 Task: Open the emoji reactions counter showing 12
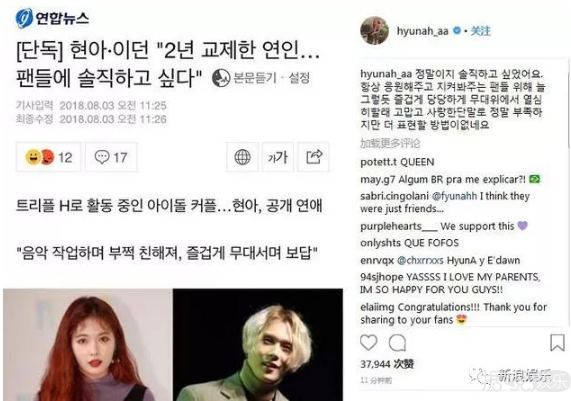pyautogui.click(x=48, y=157)
